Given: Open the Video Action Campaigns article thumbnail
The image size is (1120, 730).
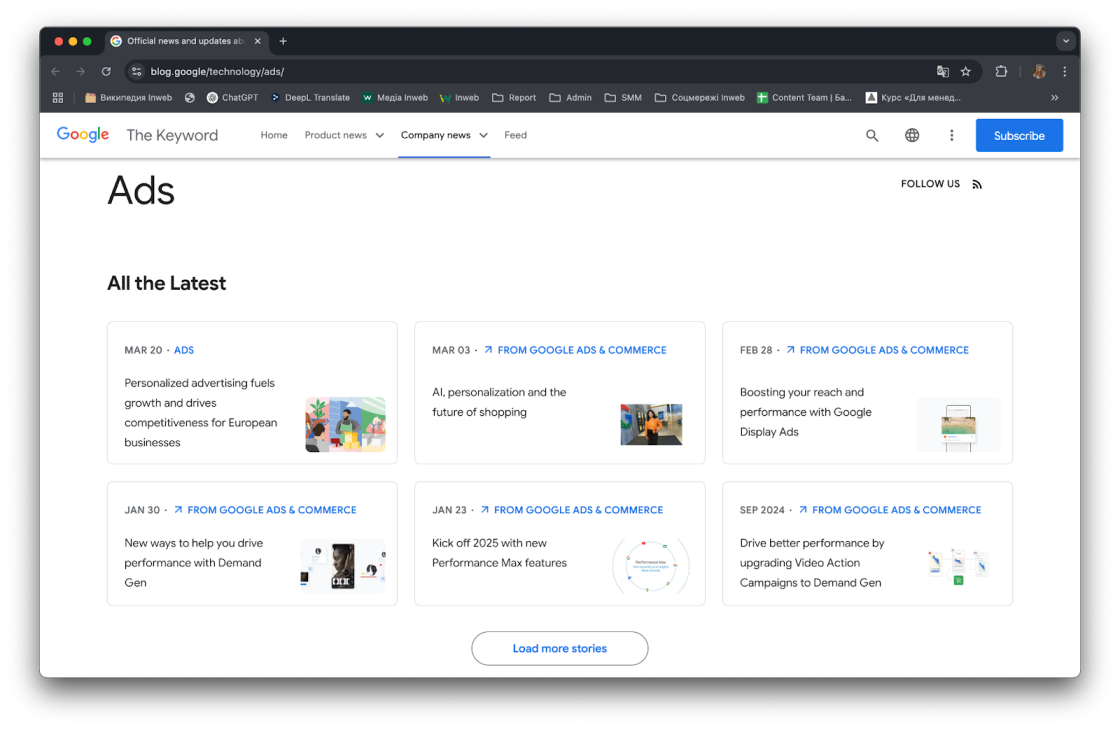Looking at the screenshot, I should (x=958, y=568).
